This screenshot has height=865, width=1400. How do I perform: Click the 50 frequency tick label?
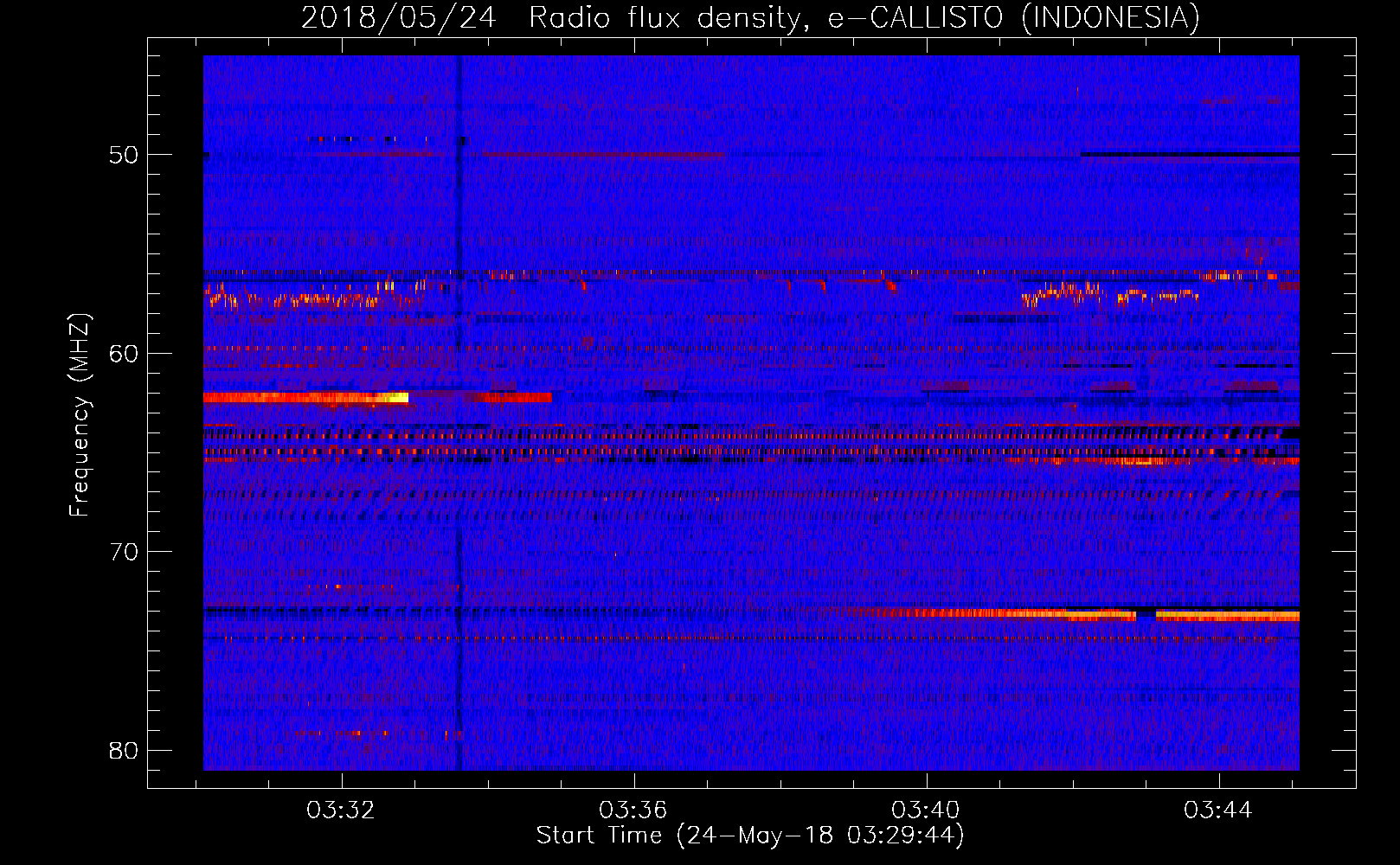coord(124,155)
